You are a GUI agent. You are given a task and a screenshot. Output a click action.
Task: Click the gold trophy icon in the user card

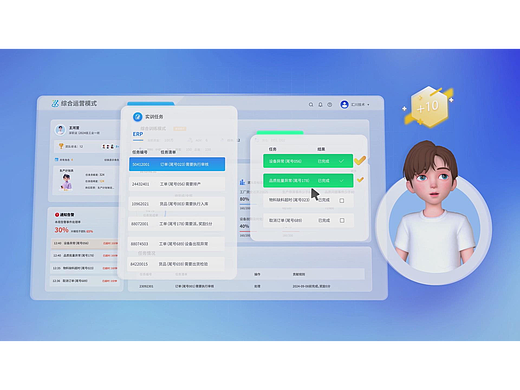coord(61,146)
